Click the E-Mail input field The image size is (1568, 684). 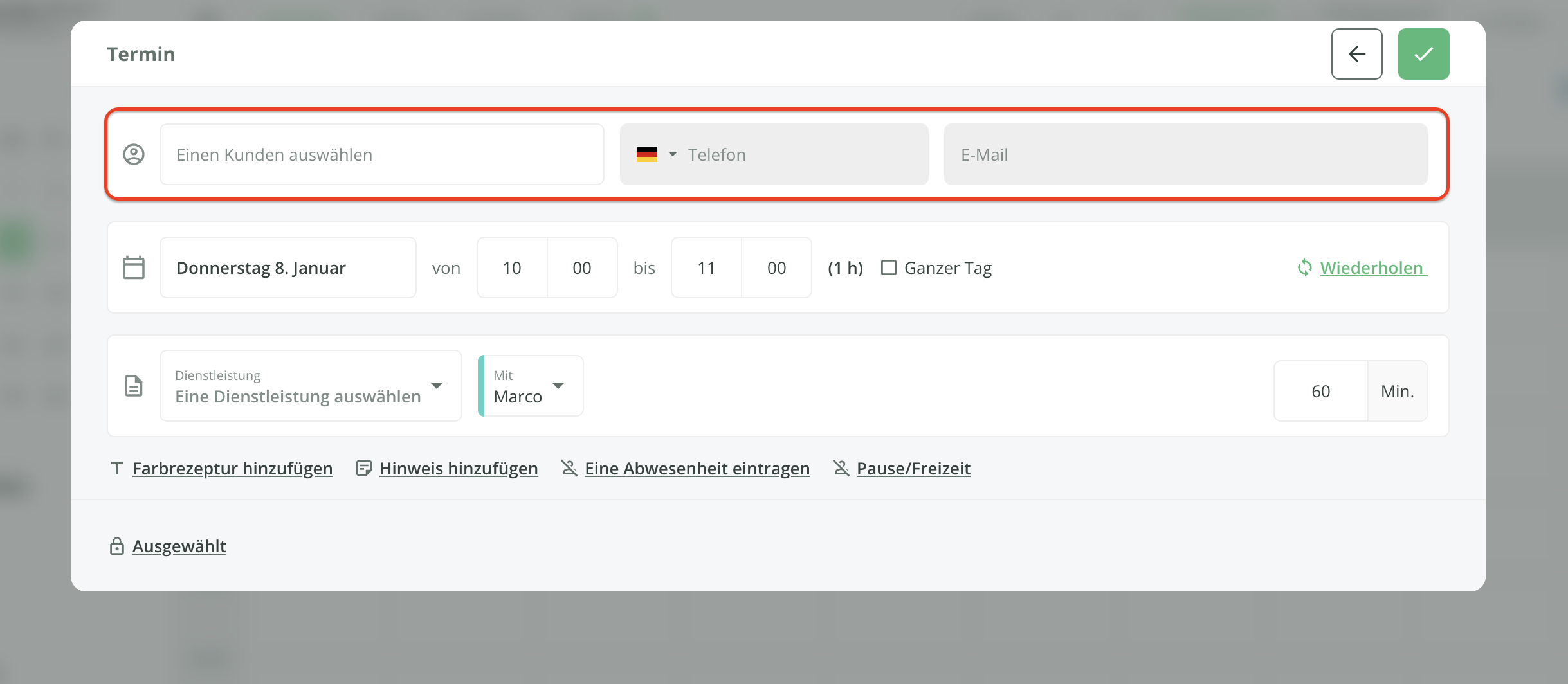point(1185,154)
